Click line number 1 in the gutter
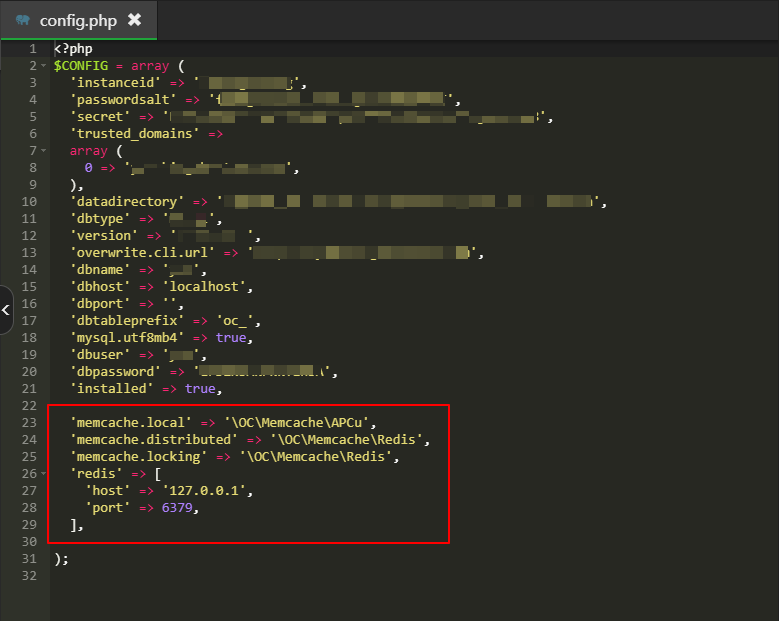The height and width of the screenshot is (621, 779). [32, 49]
